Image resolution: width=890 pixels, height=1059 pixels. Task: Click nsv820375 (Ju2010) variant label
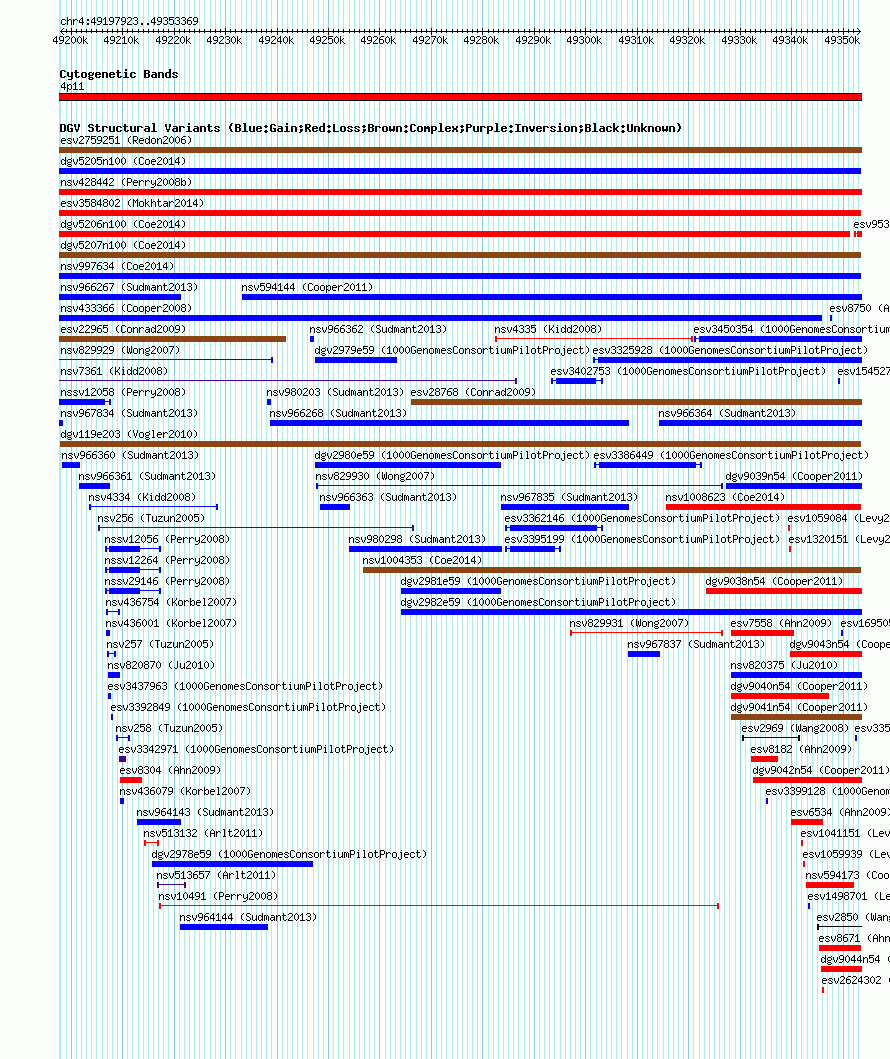click(x=784, y=664)
